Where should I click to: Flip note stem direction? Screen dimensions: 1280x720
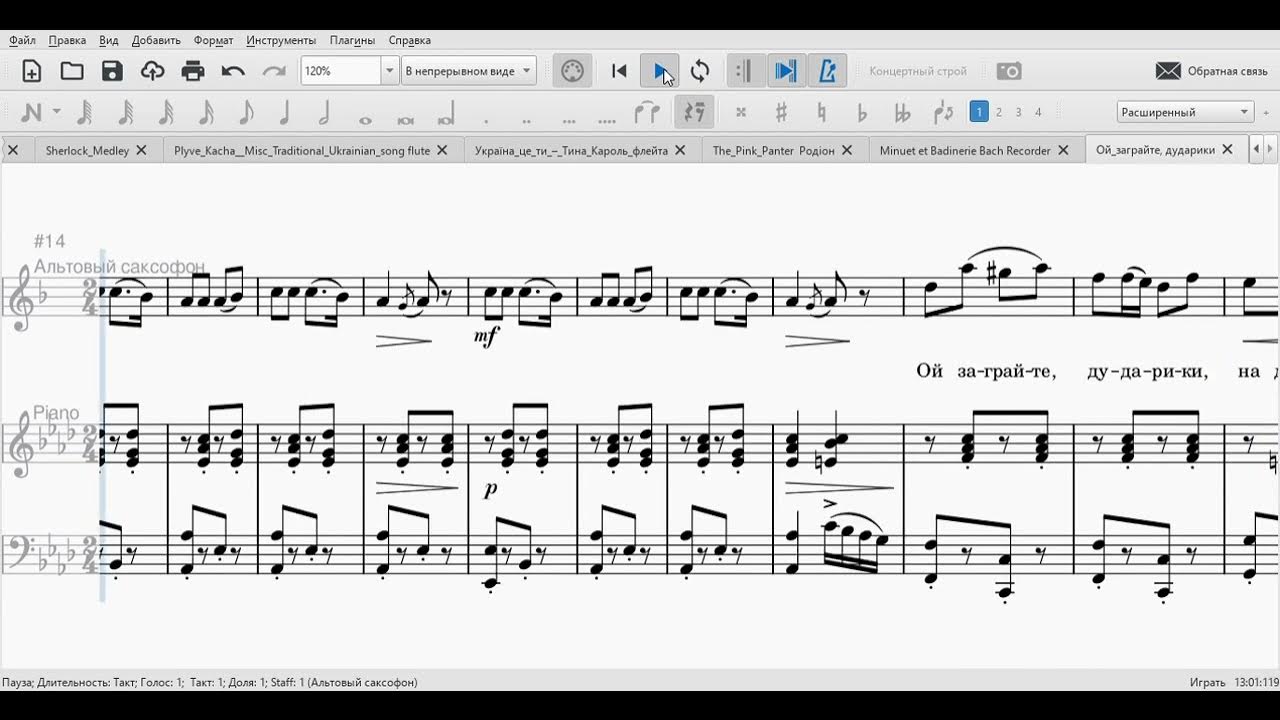[942, 112]
